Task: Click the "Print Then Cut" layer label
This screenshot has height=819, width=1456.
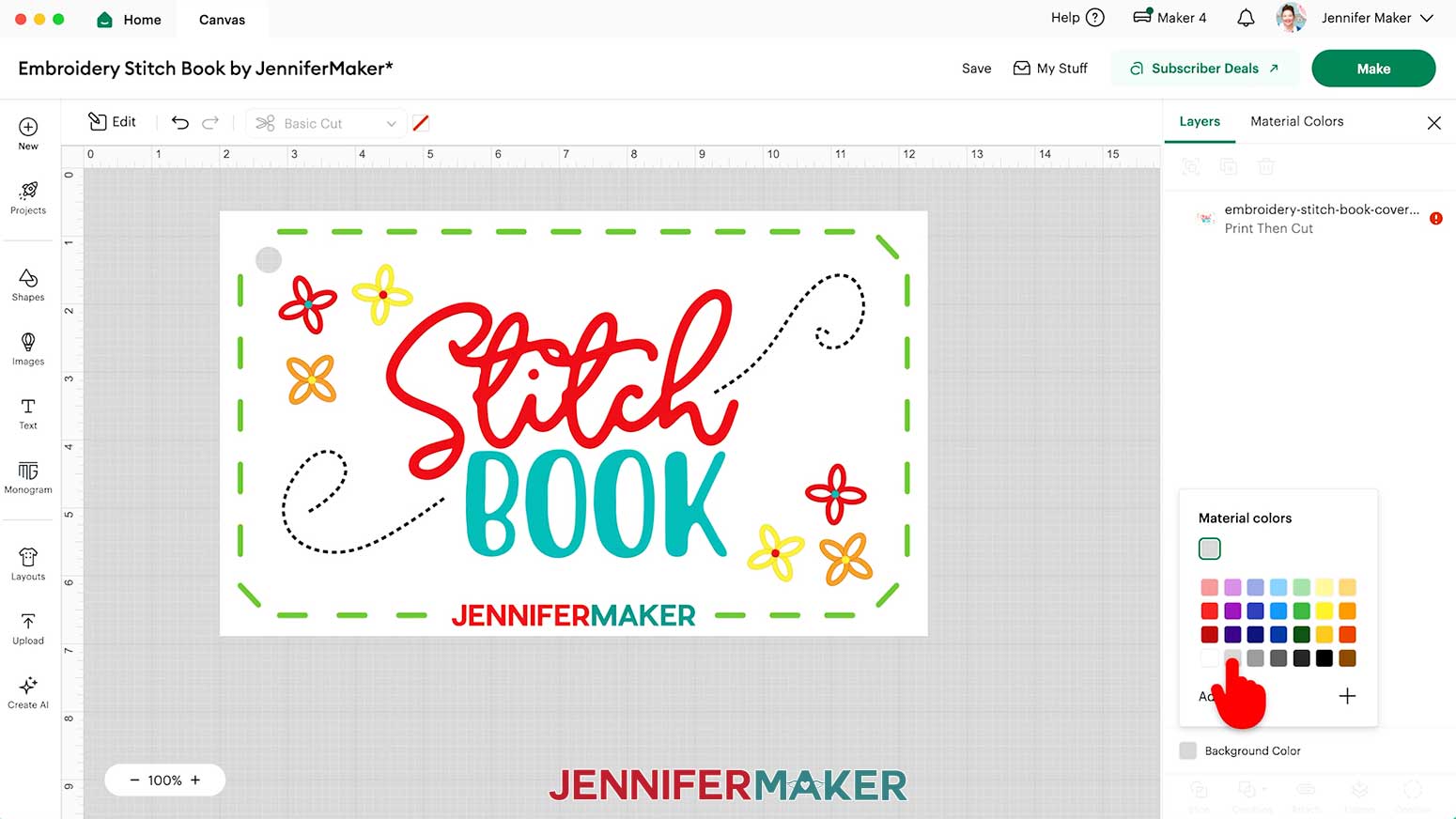Action: point(1268,228)
